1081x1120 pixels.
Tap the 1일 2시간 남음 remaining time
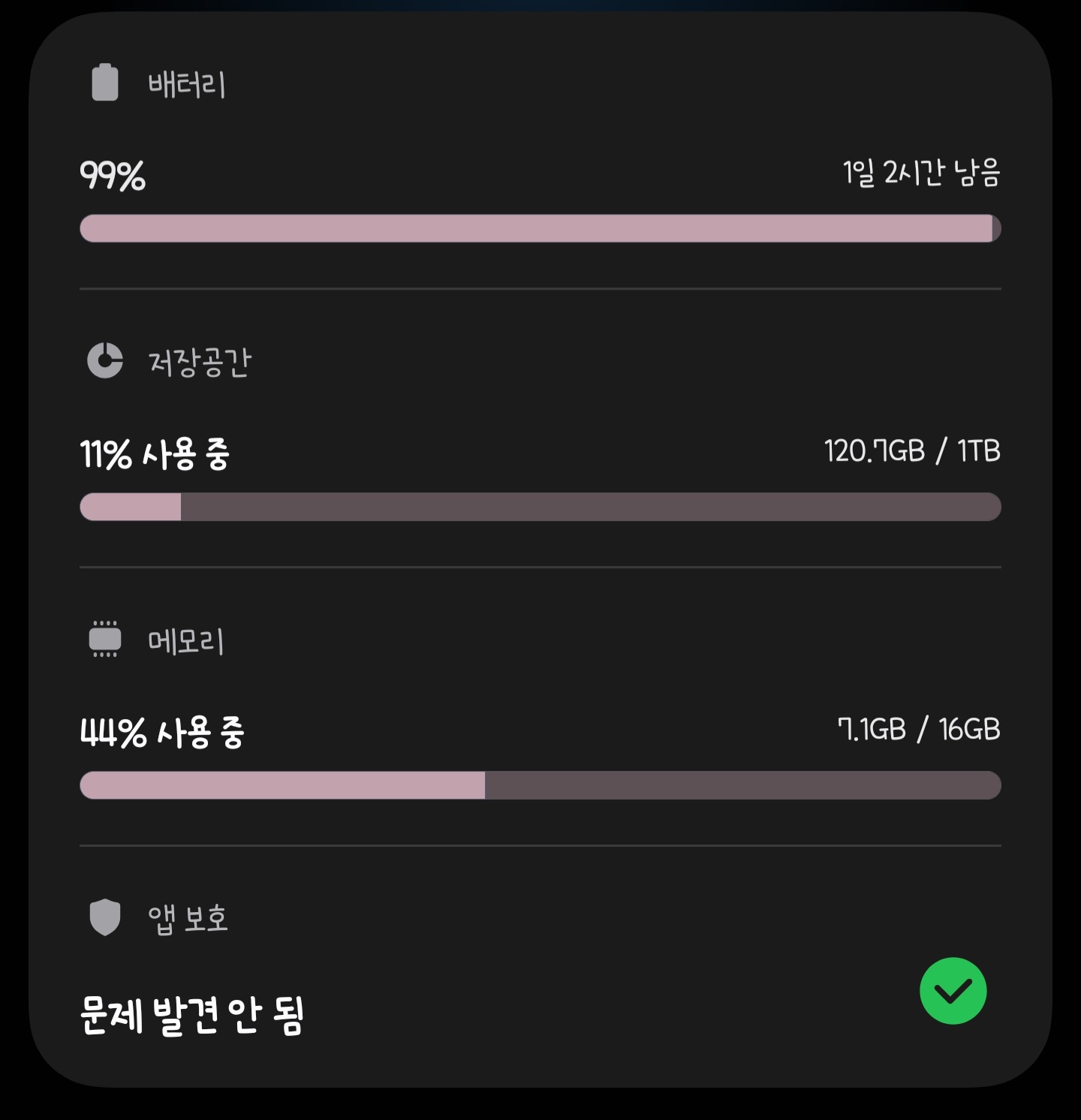(921, 173)
